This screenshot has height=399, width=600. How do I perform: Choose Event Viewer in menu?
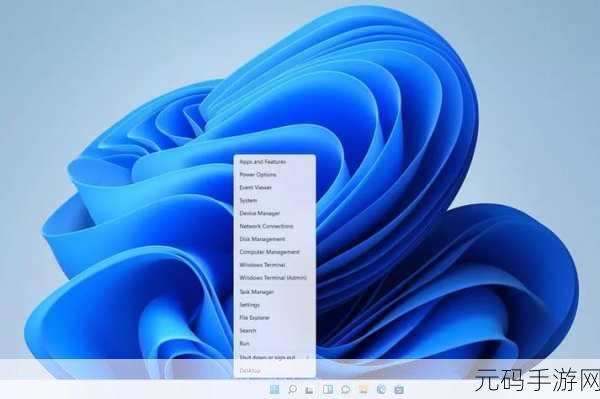pyautogui.click(x=275, y=187)
